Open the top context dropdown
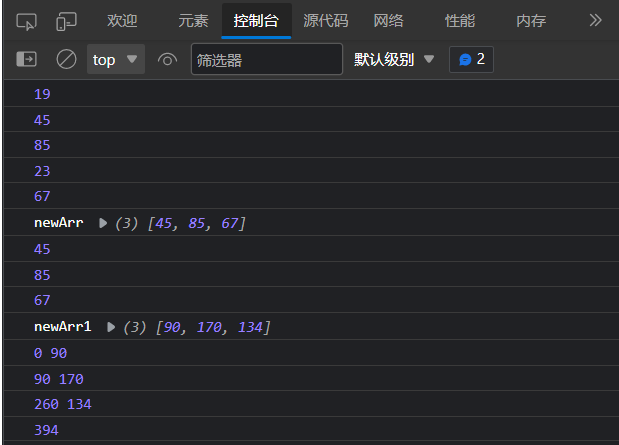Screen dimensions: 619x445 (x=116, y=59)
